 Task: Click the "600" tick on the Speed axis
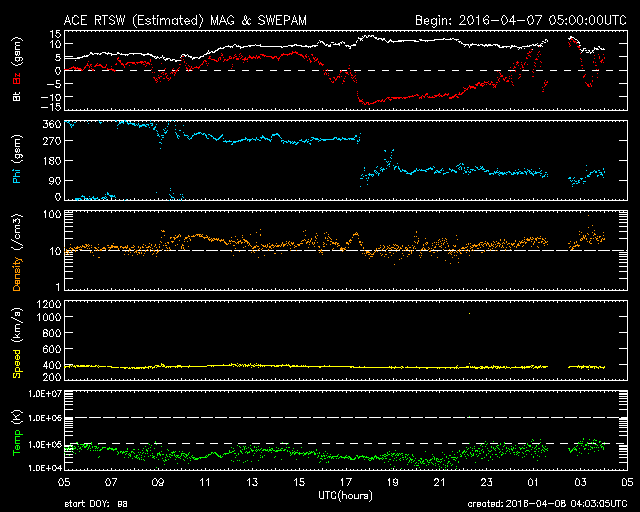(52, 349)
